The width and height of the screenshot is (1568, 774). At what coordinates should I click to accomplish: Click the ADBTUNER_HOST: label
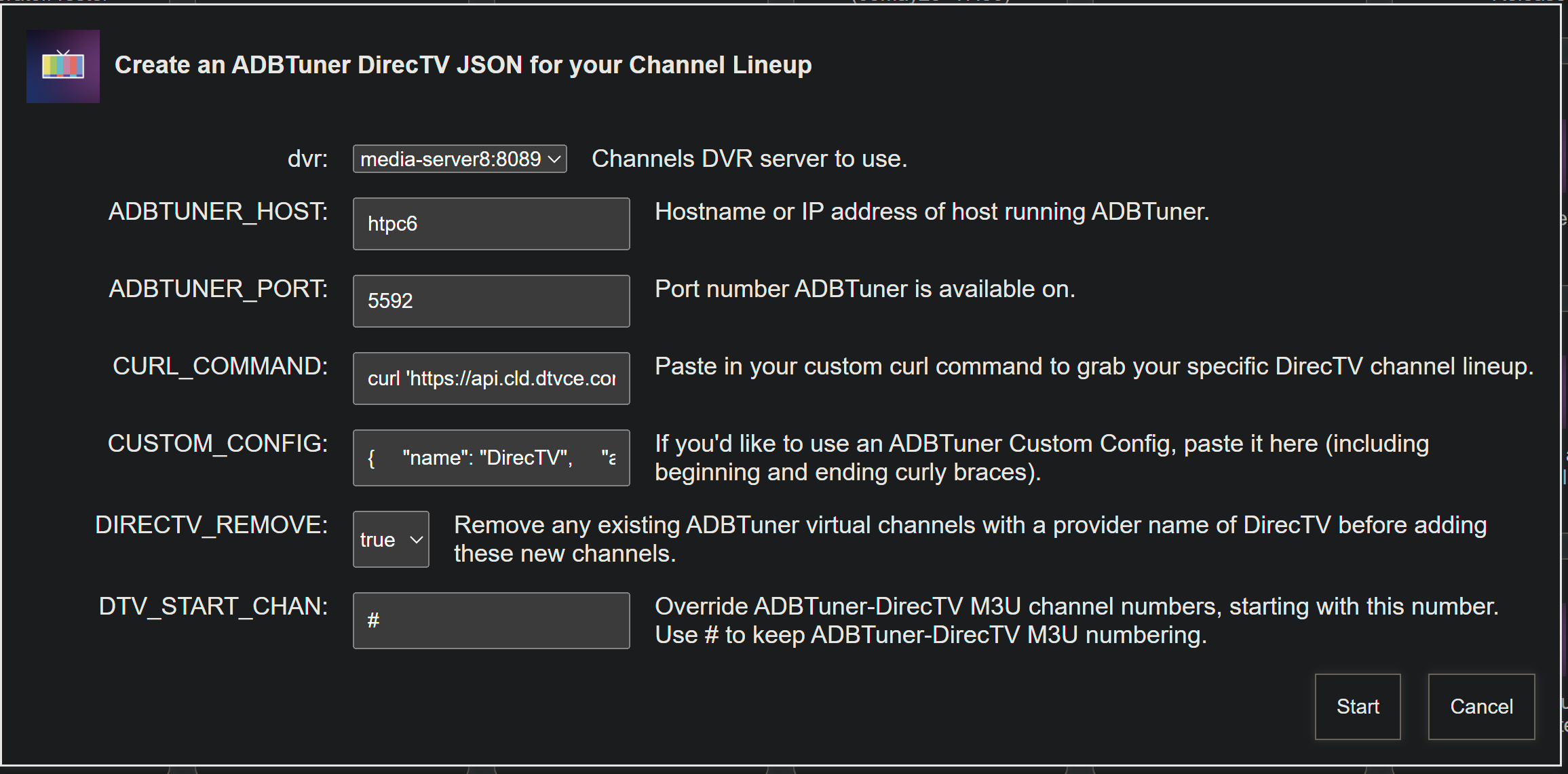click(x=218, y=212)
